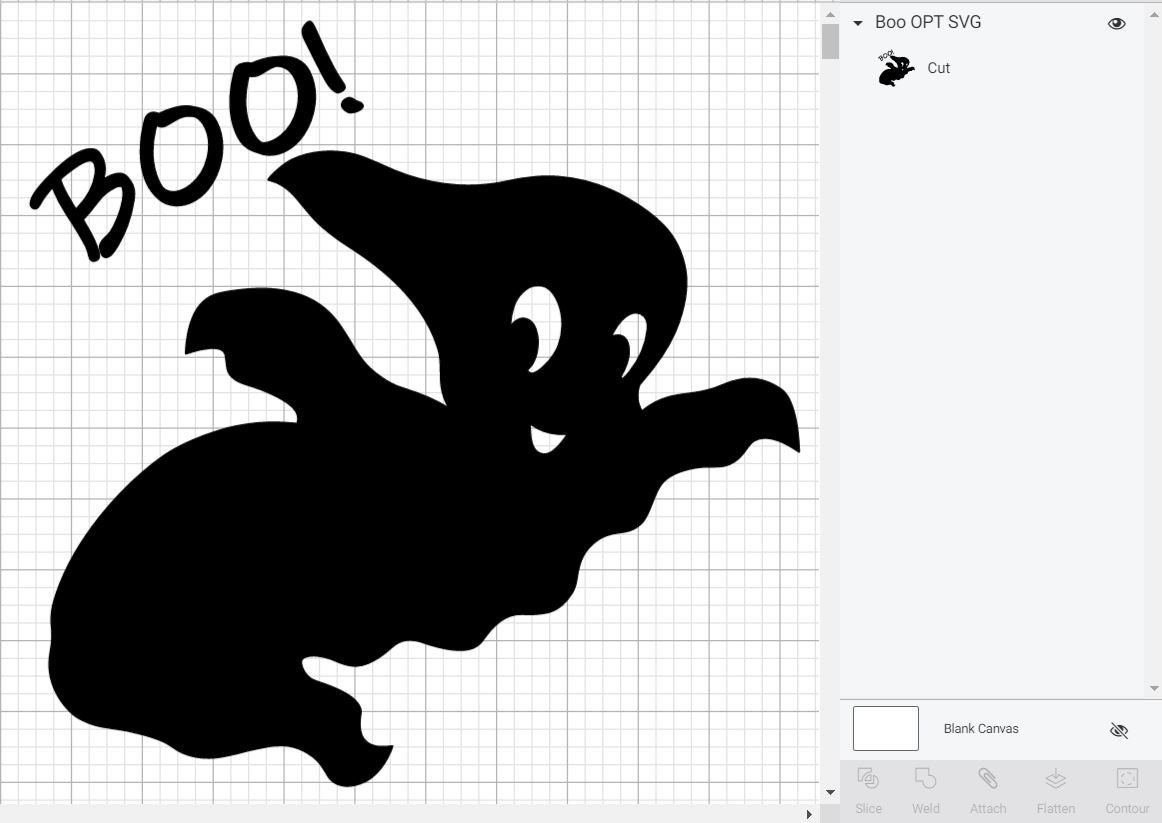Select the Weld tool icon

(x=925, y=778)
